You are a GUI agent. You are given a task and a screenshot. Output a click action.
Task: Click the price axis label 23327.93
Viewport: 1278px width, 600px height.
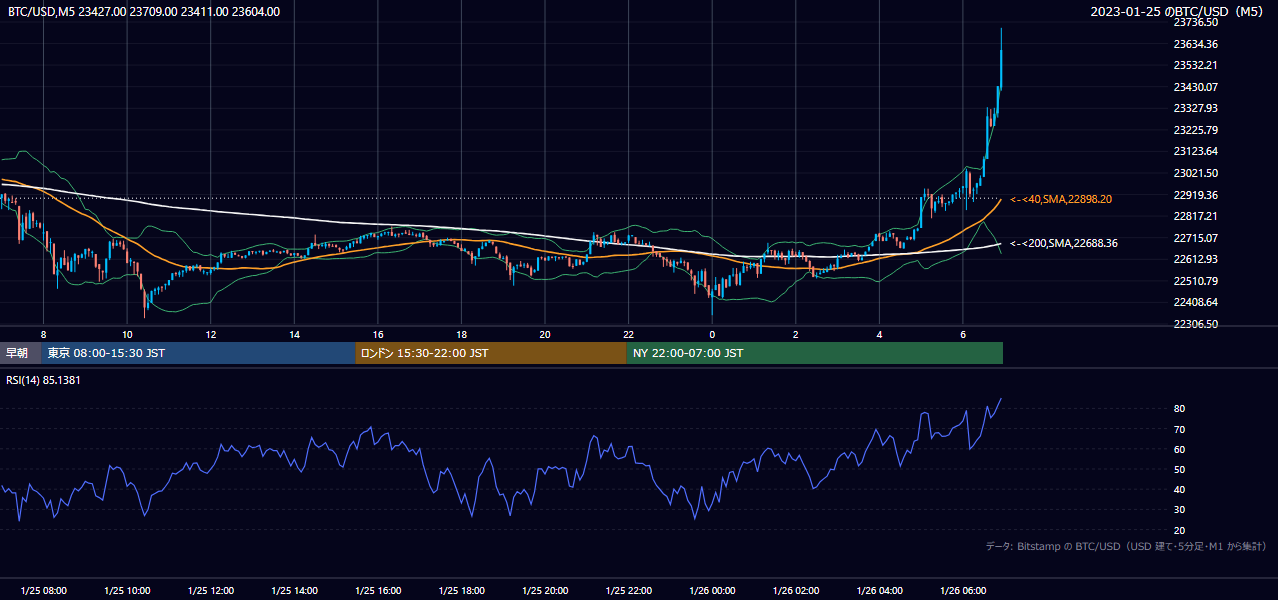1195,108
